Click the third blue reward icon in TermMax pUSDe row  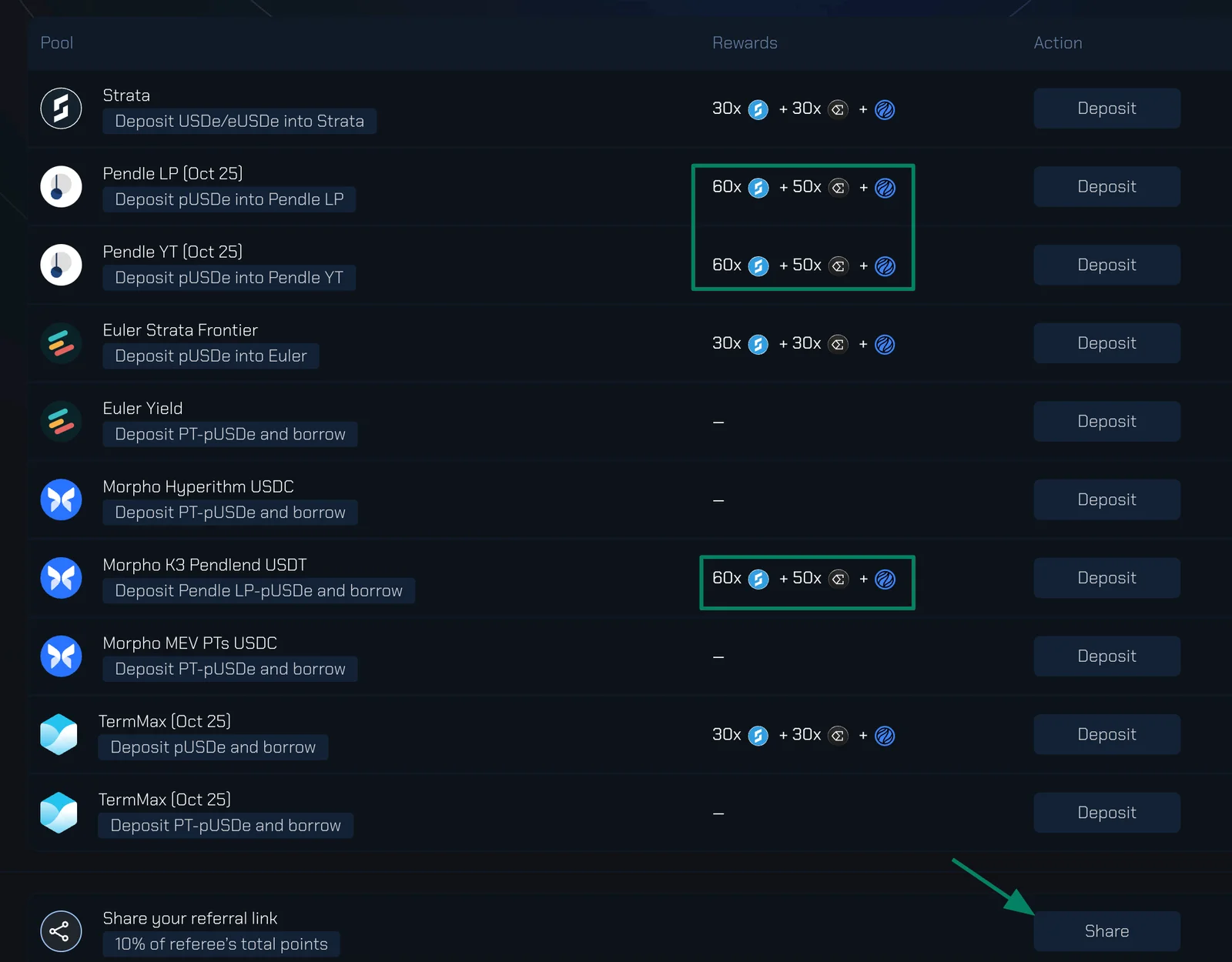(885, 736)
